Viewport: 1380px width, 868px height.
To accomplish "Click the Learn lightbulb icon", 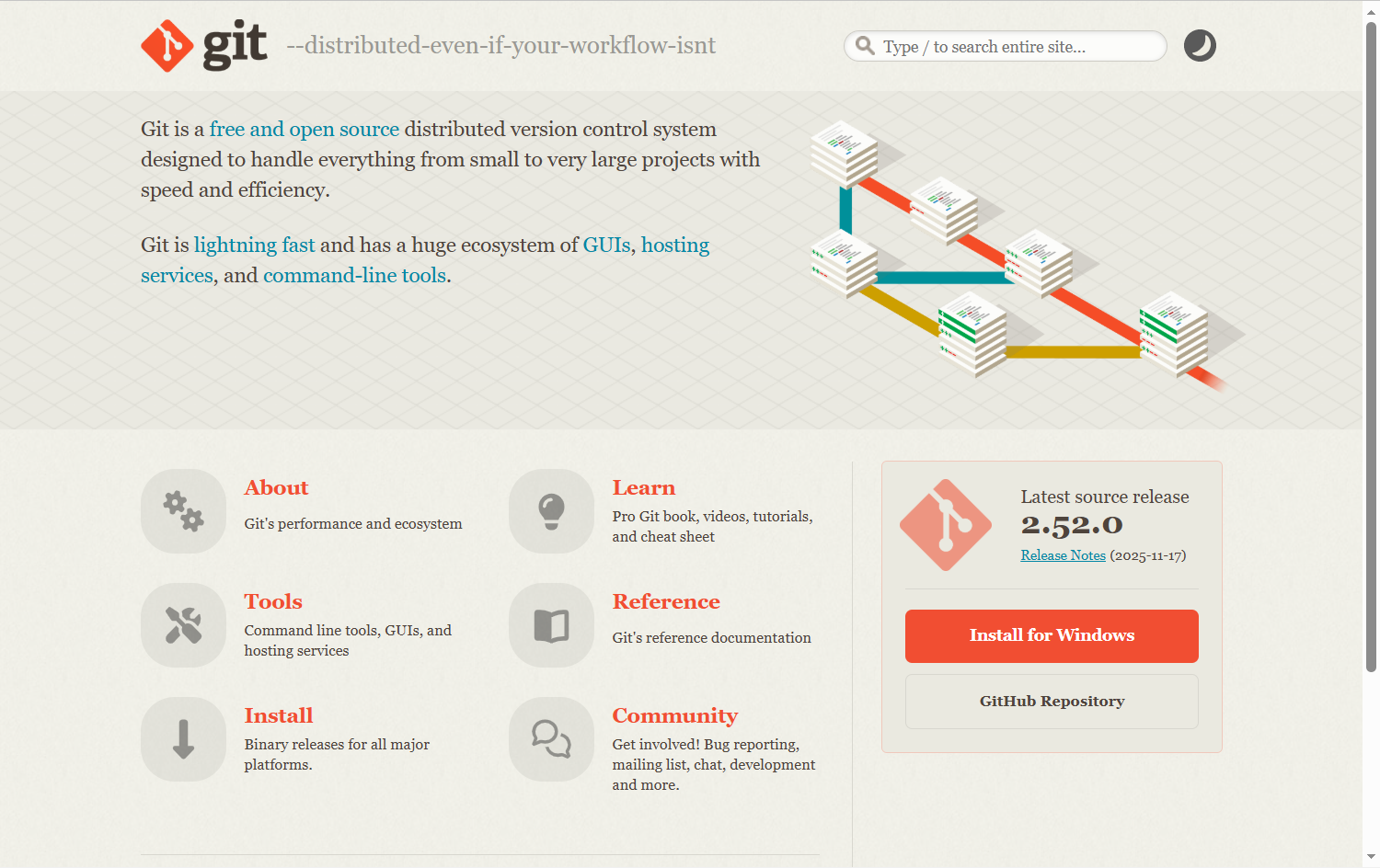I will coord(551,511).
